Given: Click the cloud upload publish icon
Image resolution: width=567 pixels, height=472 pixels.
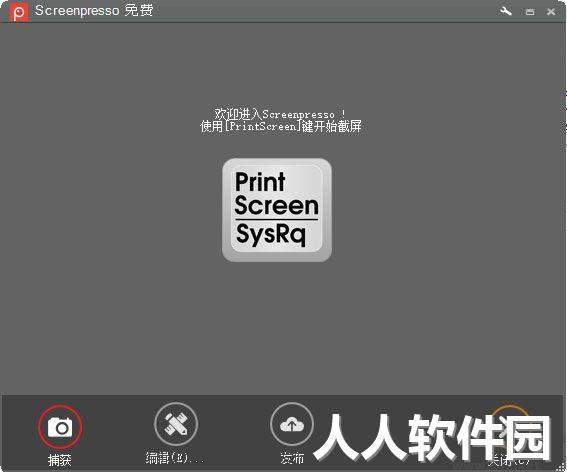Looking at the screenshot, I should [292, 424].
